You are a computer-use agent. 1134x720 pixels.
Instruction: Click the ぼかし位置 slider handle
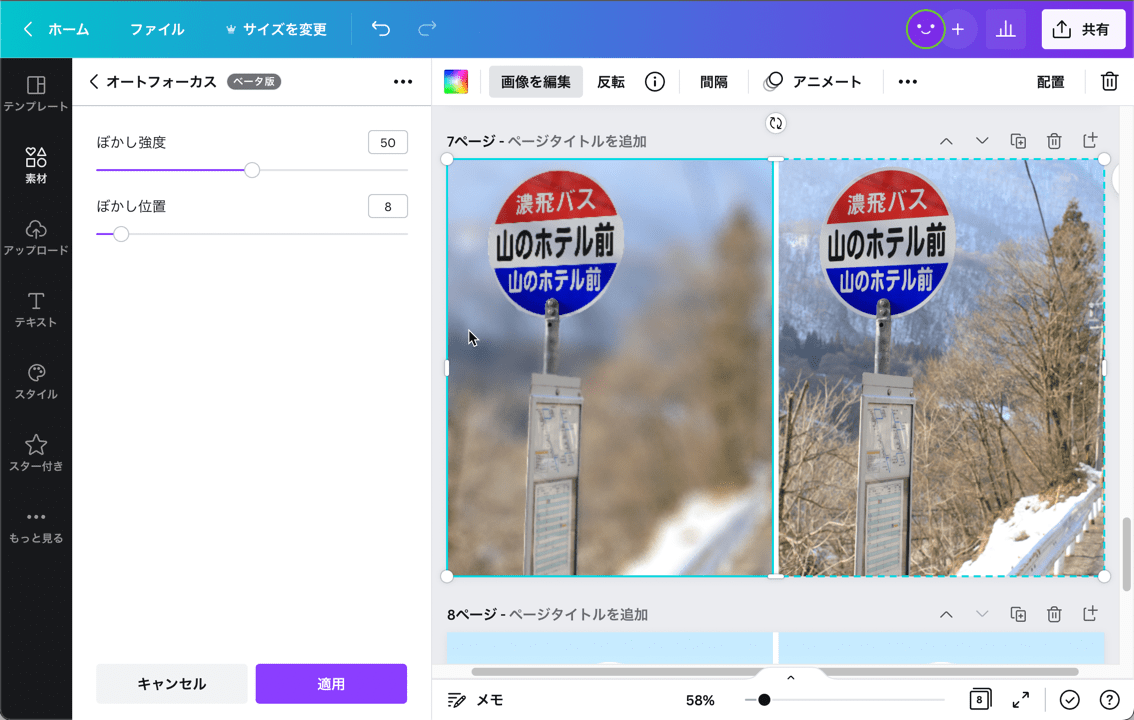121,233
